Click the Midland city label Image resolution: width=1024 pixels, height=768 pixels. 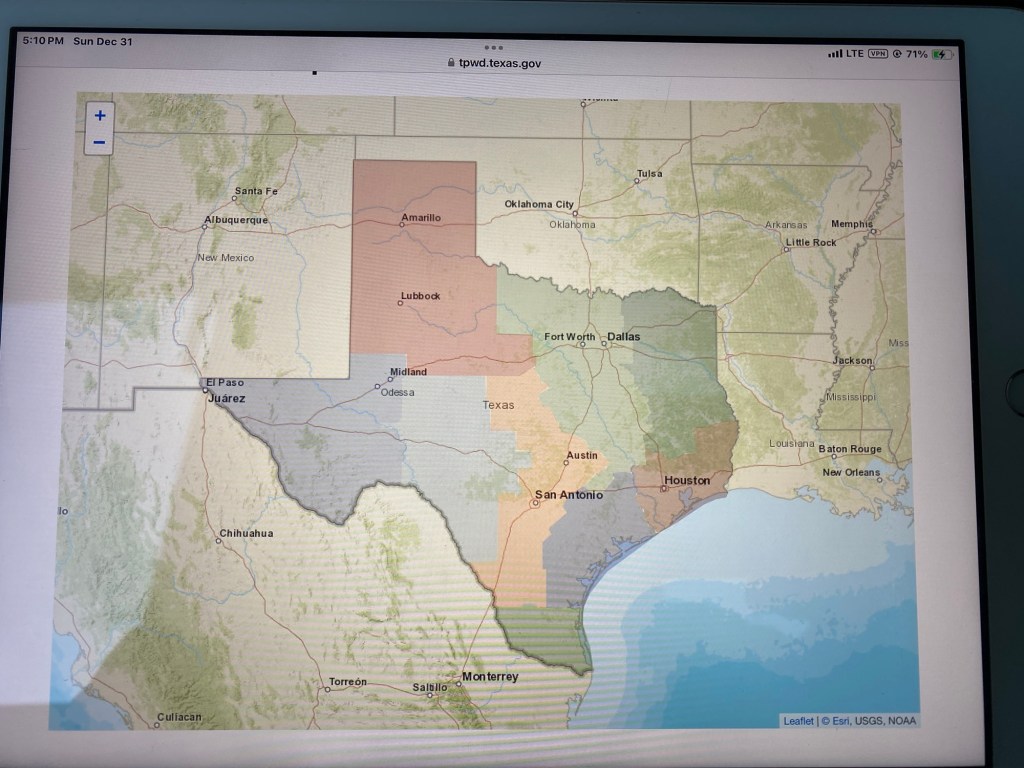pos(408,372)
